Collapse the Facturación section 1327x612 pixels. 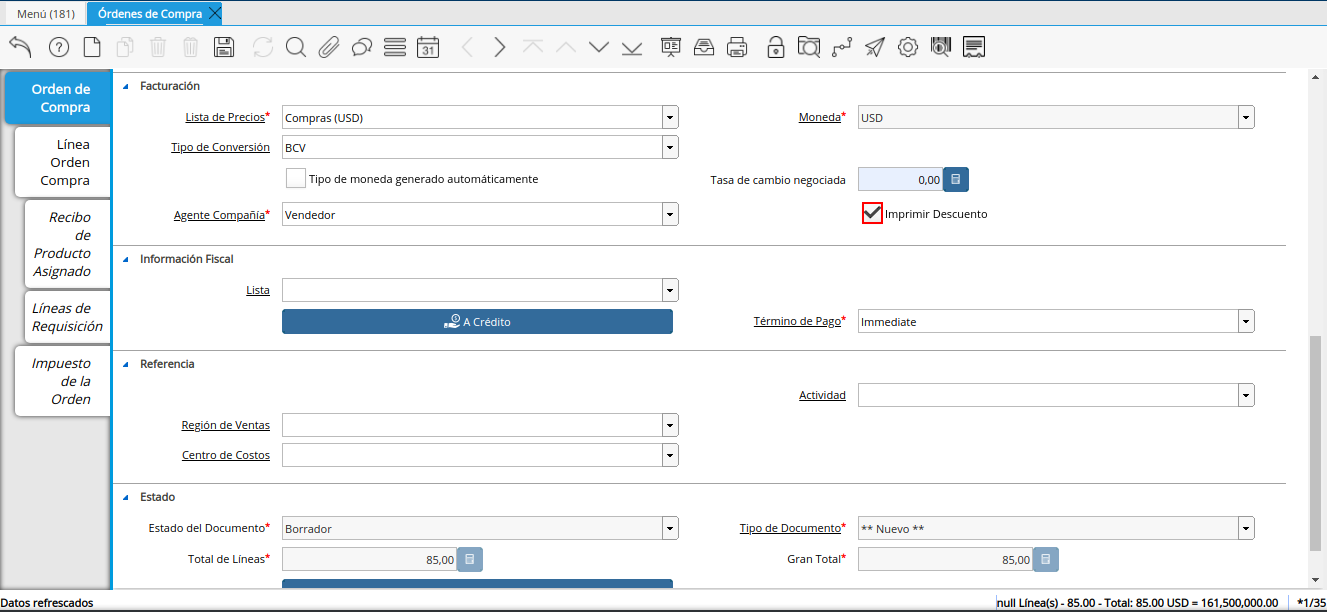[126, 86]
